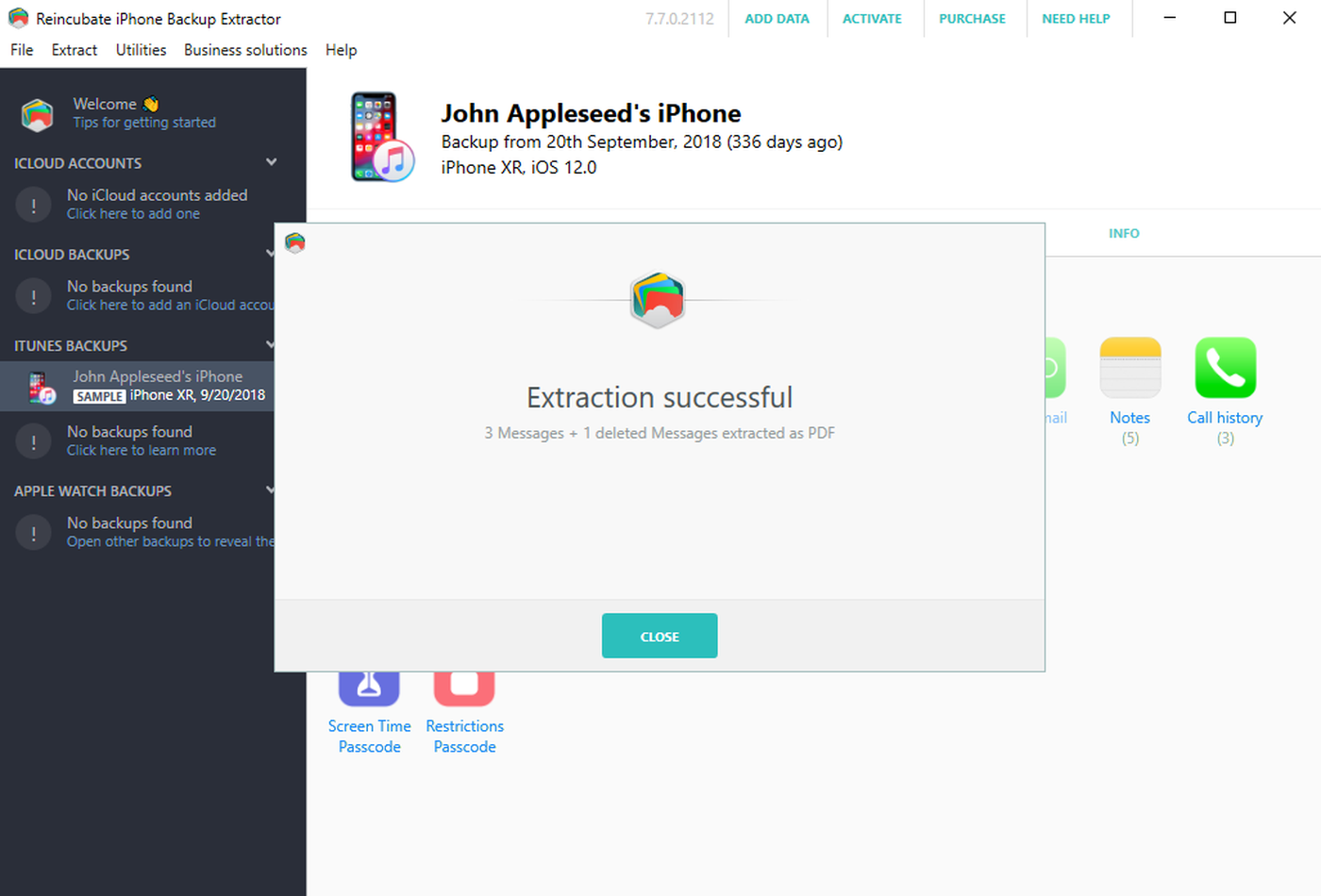Screen dimensions: 1321x896
Task: Click the warning icon under ICLOUD ACCOUNTS
Action: click(x=33, y=204)
